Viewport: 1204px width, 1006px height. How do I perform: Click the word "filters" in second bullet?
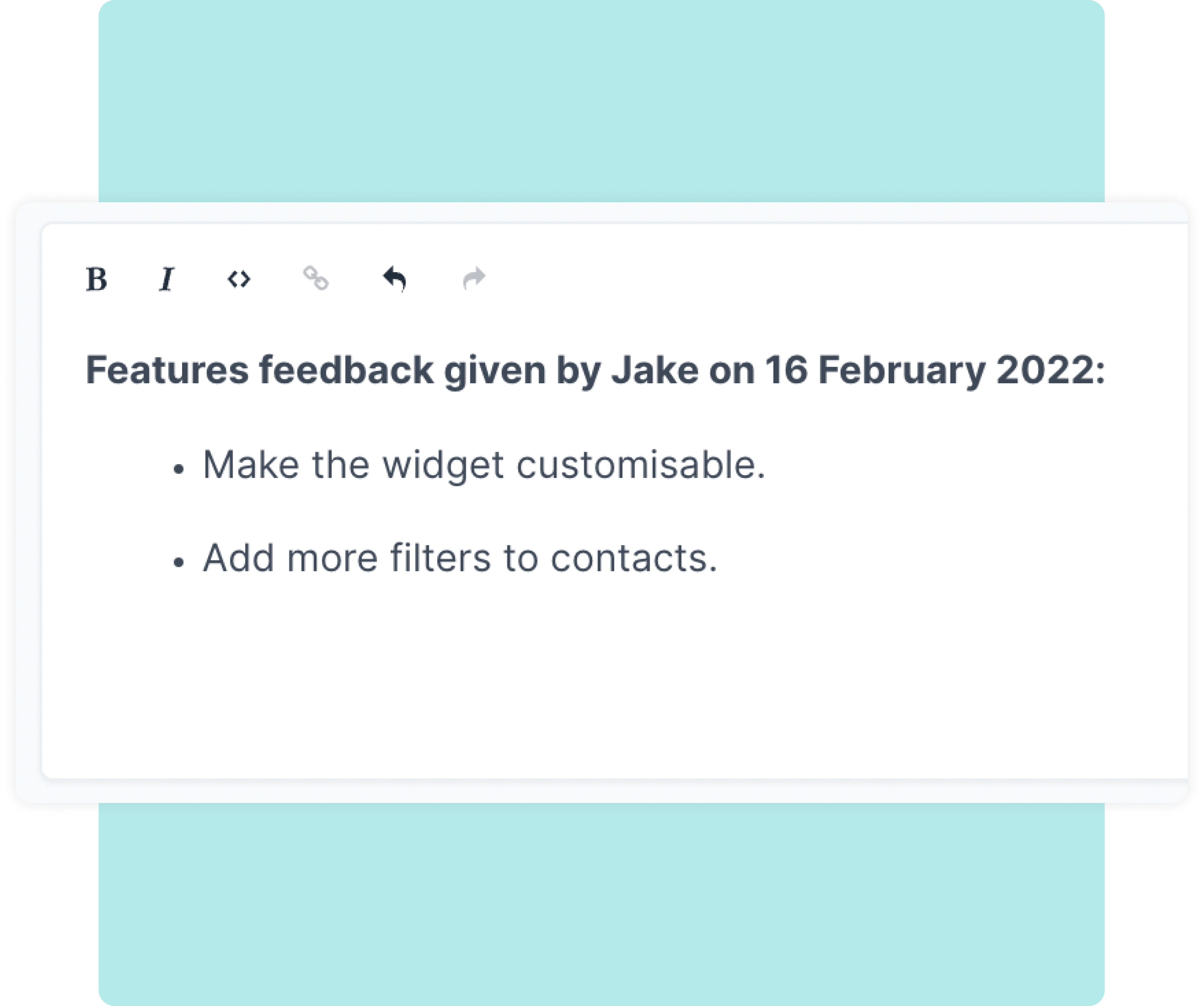[x=440, y=558]
